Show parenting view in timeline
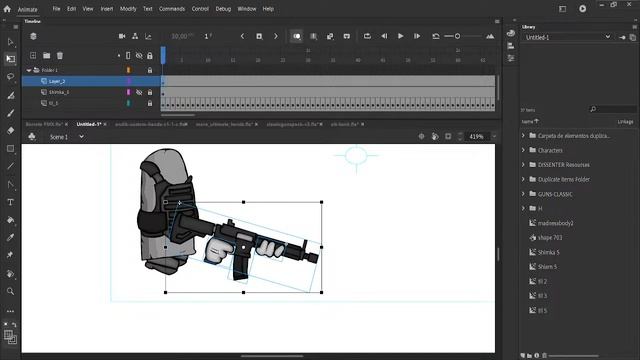Viewport: 640px width, 360px height. point(135,36)
